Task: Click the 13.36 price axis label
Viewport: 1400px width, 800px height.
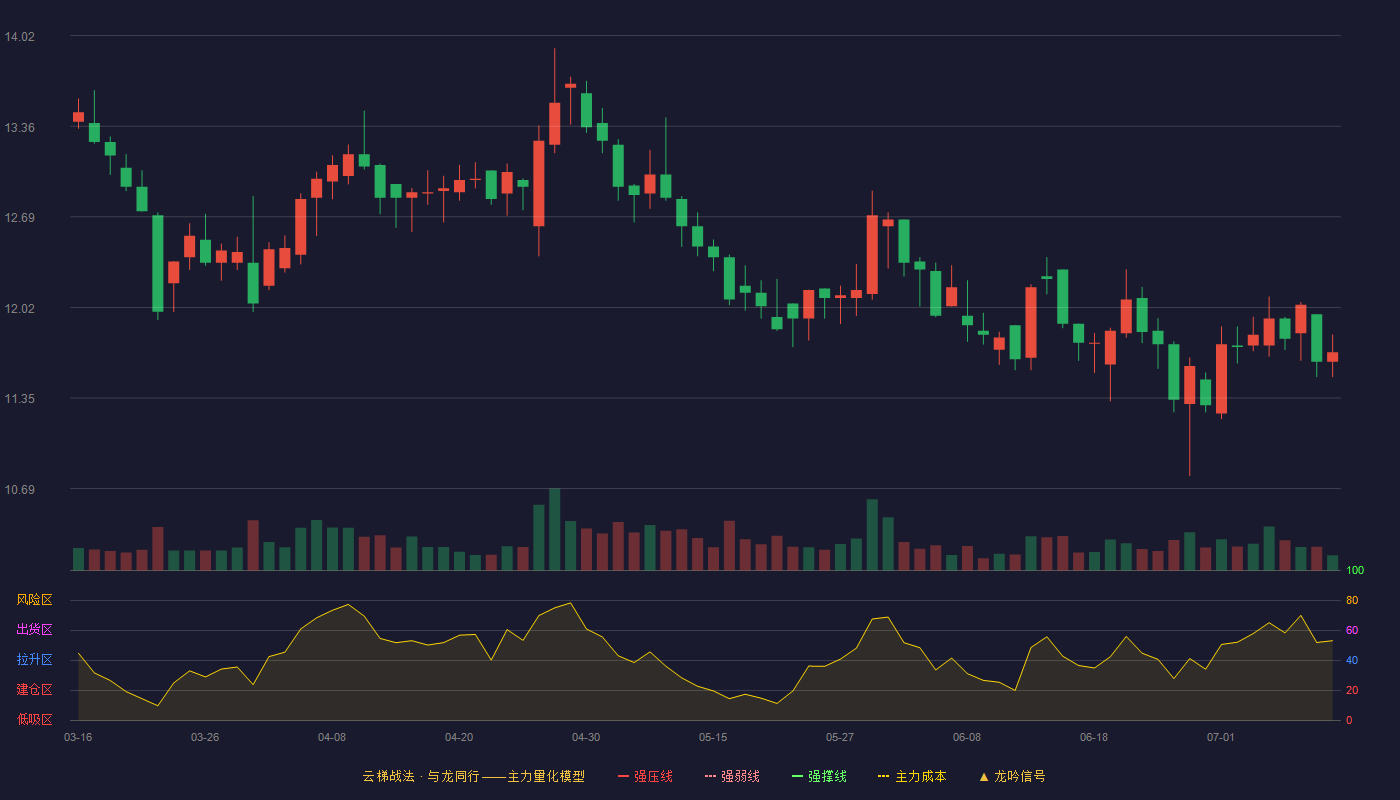Action: 19,128
